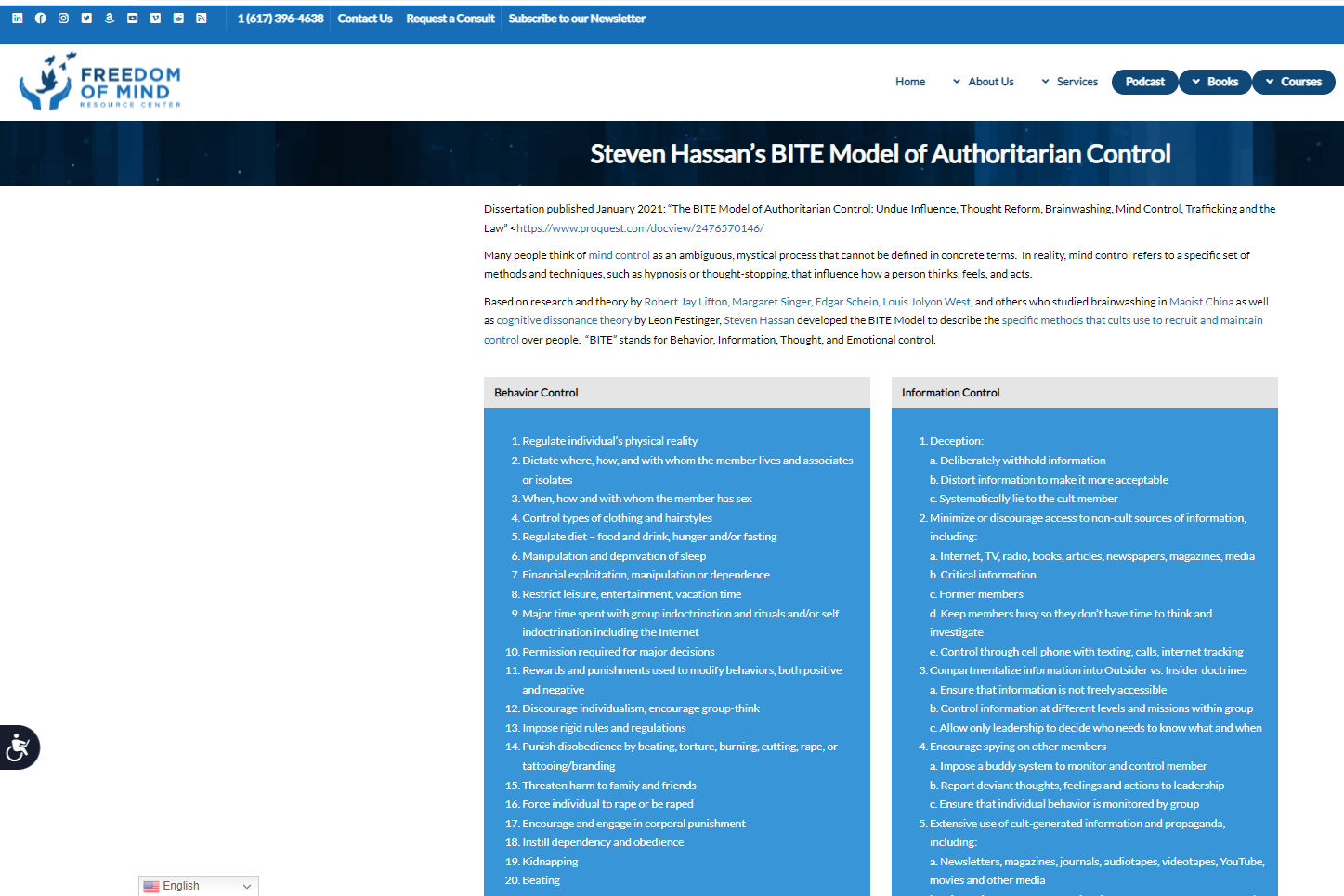Screen dimensions: 1344x896
Task: Open the Louis Jolyon West link
Action: [926, 302]
